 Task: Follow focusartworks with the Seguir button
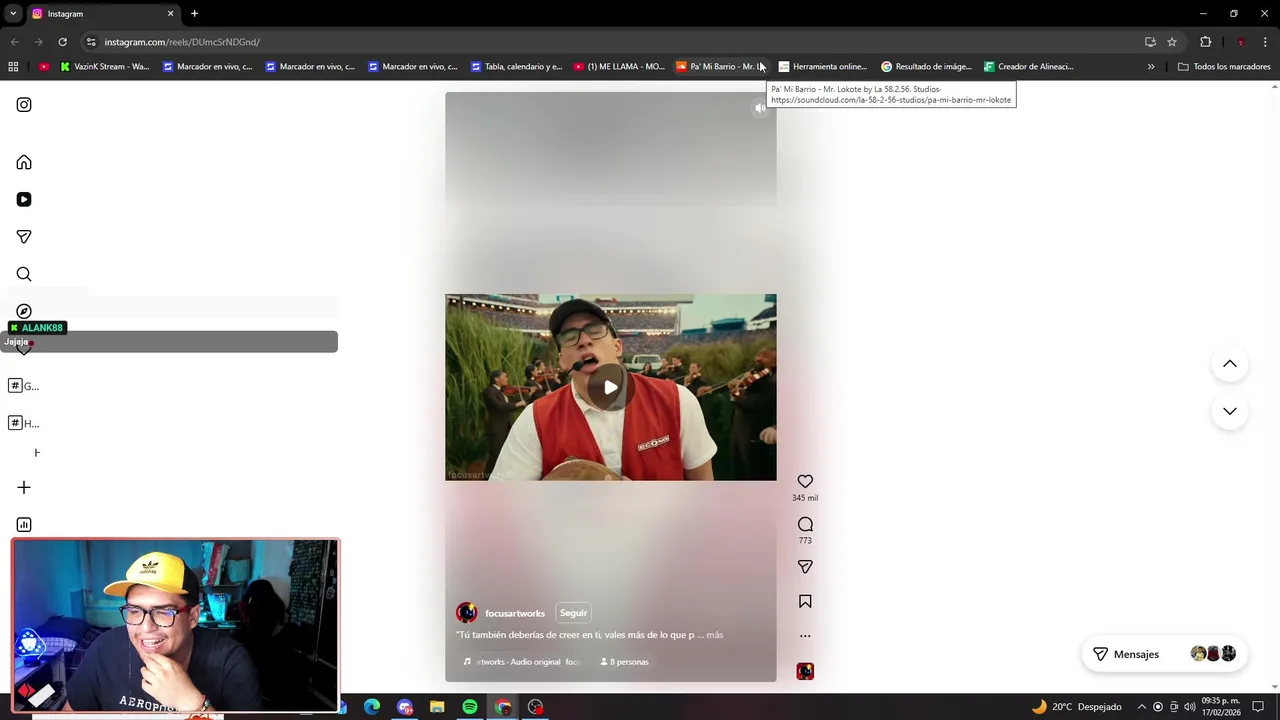(573, 613)
